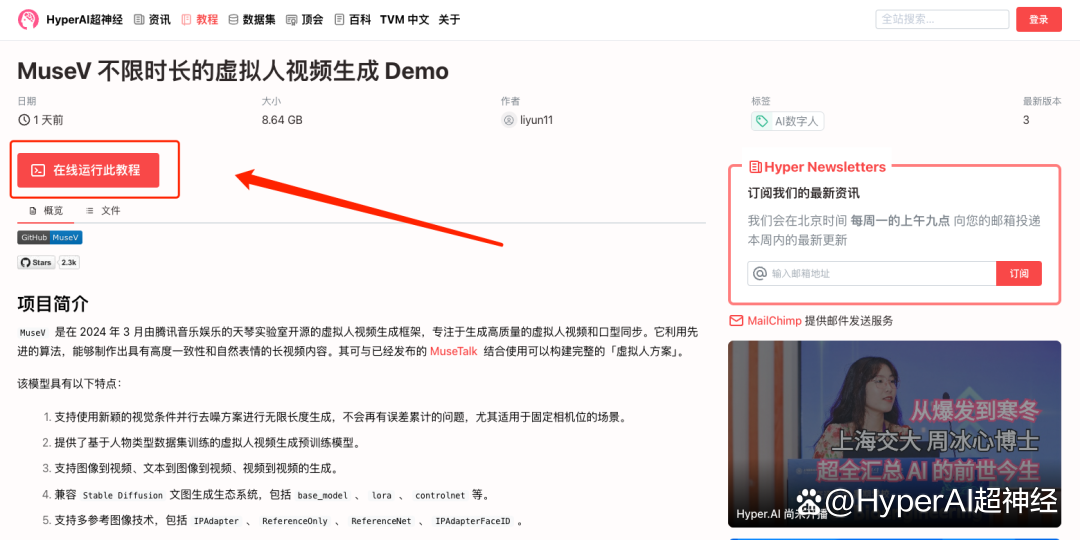Click the HyperAI超神经 site name
The width and height of the screenshot is (1080, 540).
[x=85, y=19]
